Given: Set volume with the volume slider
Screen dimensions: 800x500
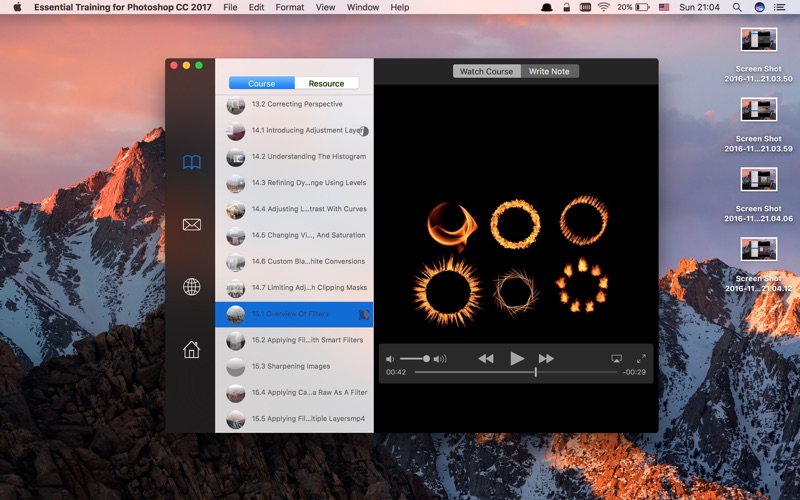Looking at the screenshot, I should [x=414, y=359].
